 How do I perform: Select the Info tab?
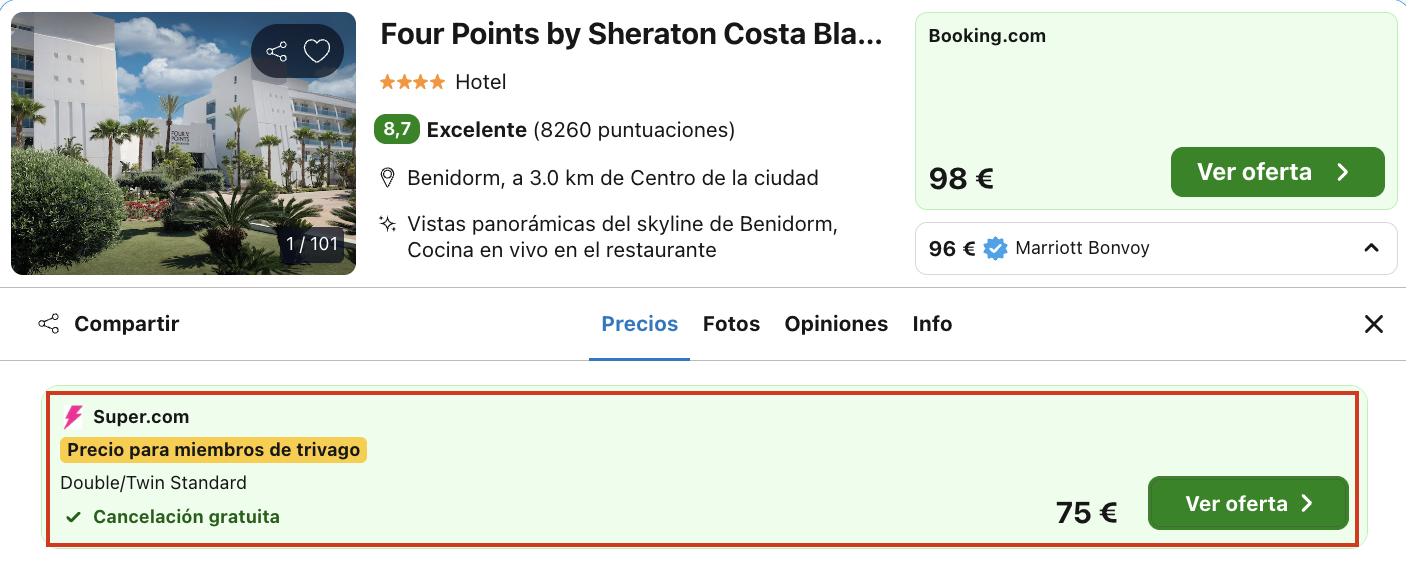pos(932,324)
